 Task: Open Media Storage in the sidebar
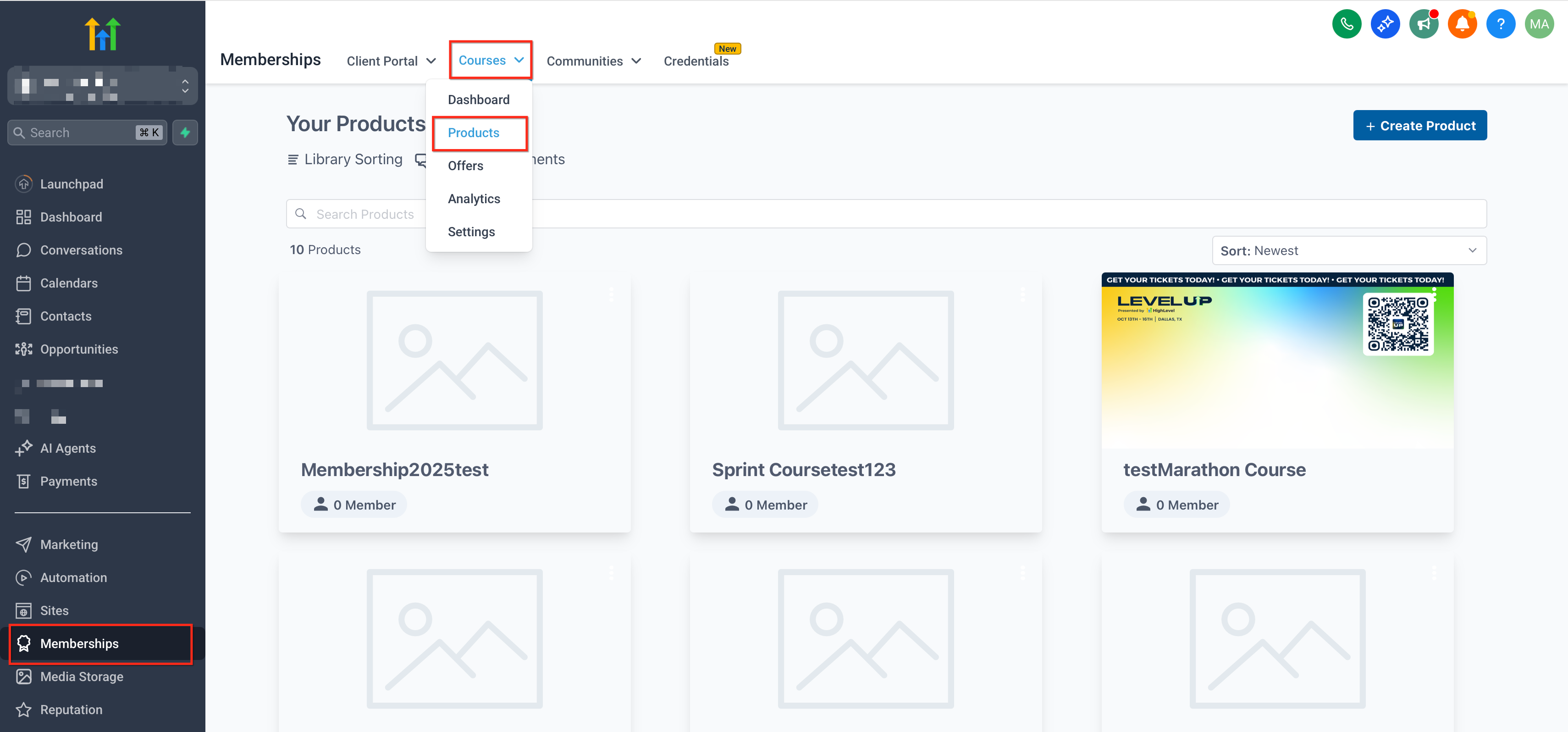82,677
